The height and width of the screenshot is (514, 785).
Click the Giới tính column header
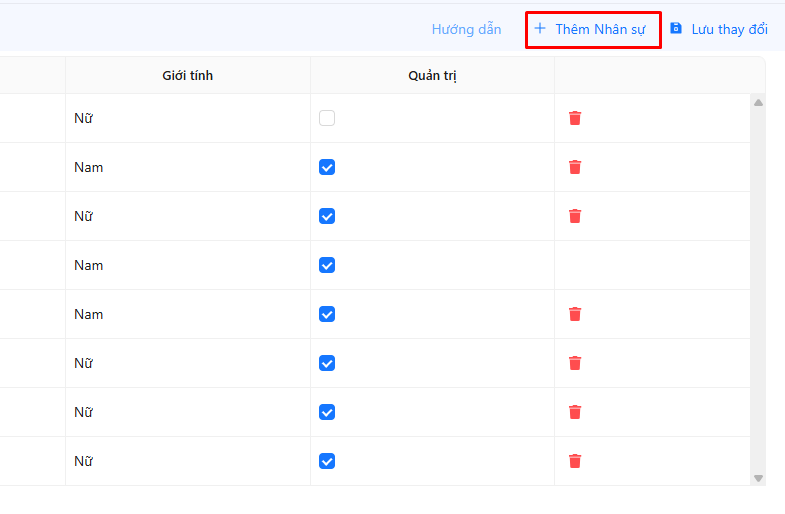point(188,75)
